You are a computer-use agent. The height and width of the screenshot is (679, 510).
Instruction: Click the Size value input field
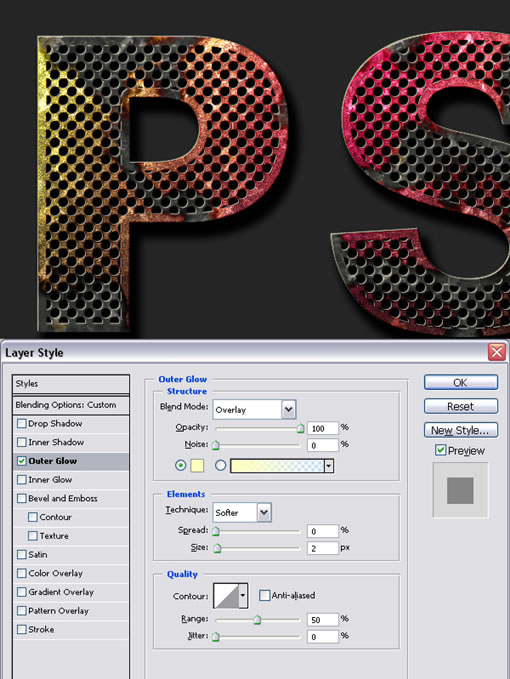point(323,548)
